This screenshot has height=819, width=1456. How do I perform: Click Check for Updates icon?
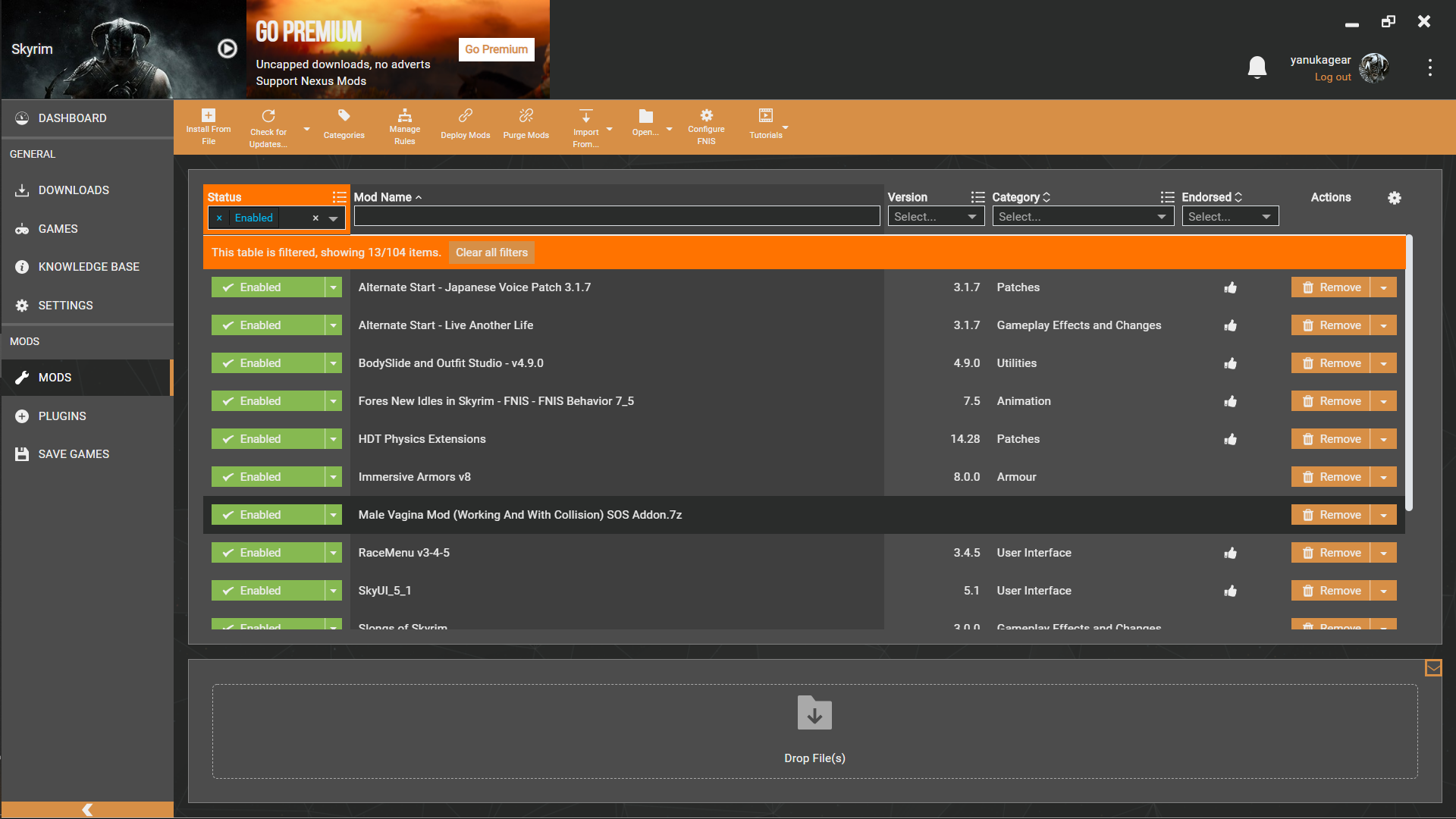click(268, 116)
